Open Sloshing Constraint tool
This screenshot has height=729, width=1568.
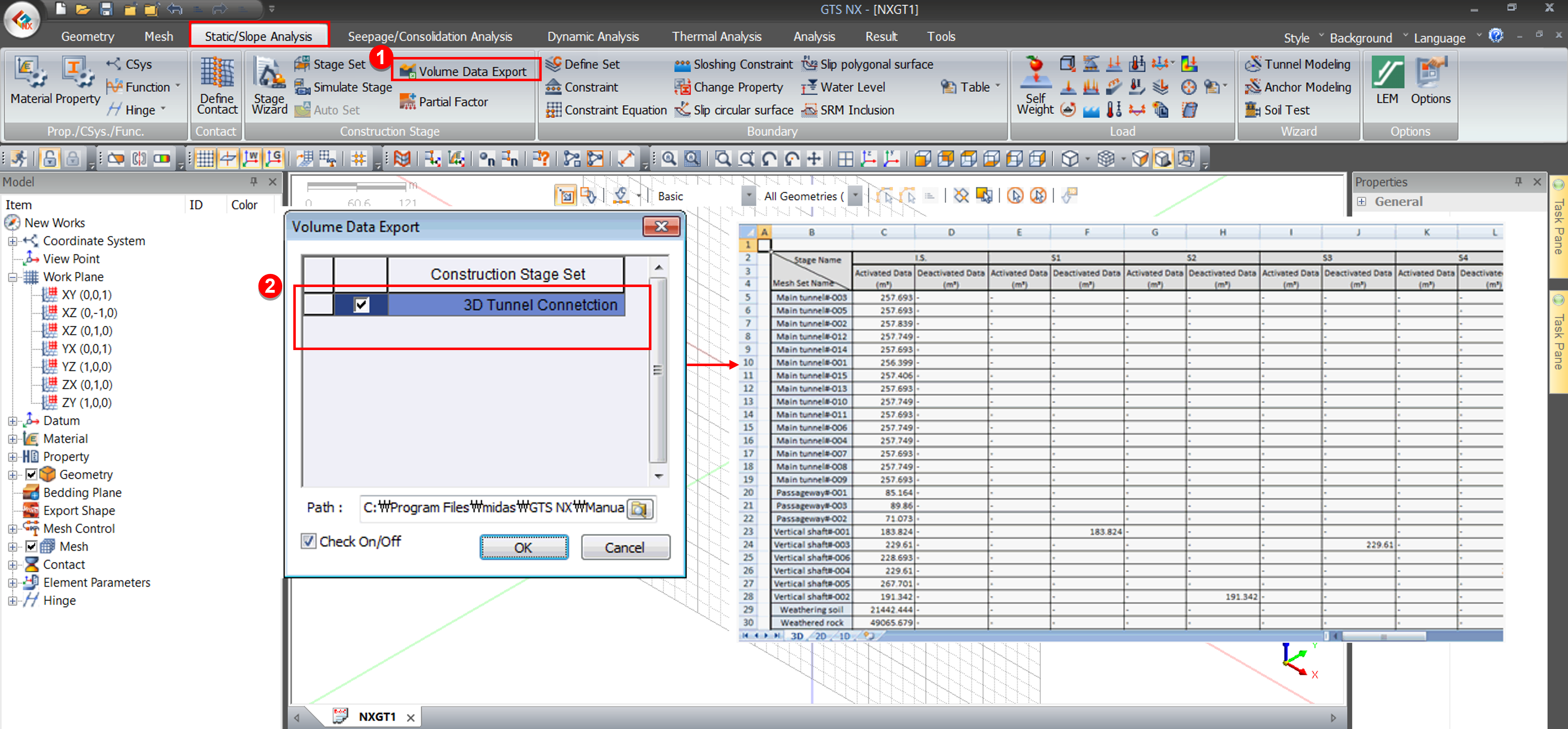[734, 64]
